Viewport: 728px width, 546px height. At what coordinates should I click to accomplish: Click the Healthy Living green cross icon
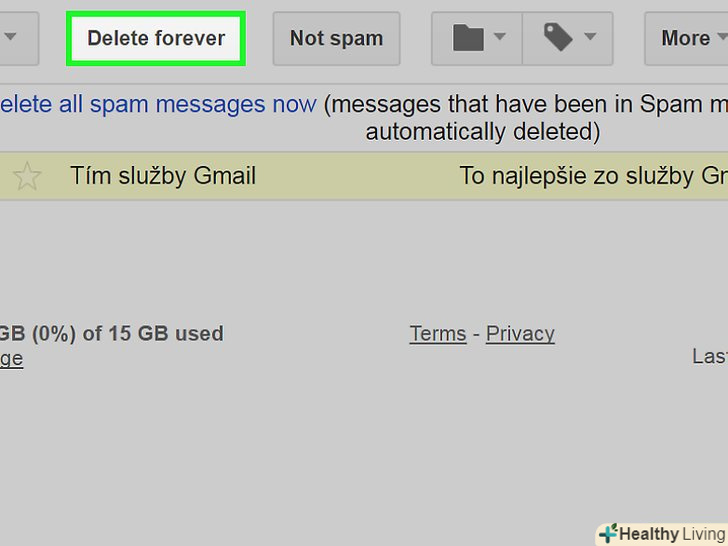click(608, 534)
